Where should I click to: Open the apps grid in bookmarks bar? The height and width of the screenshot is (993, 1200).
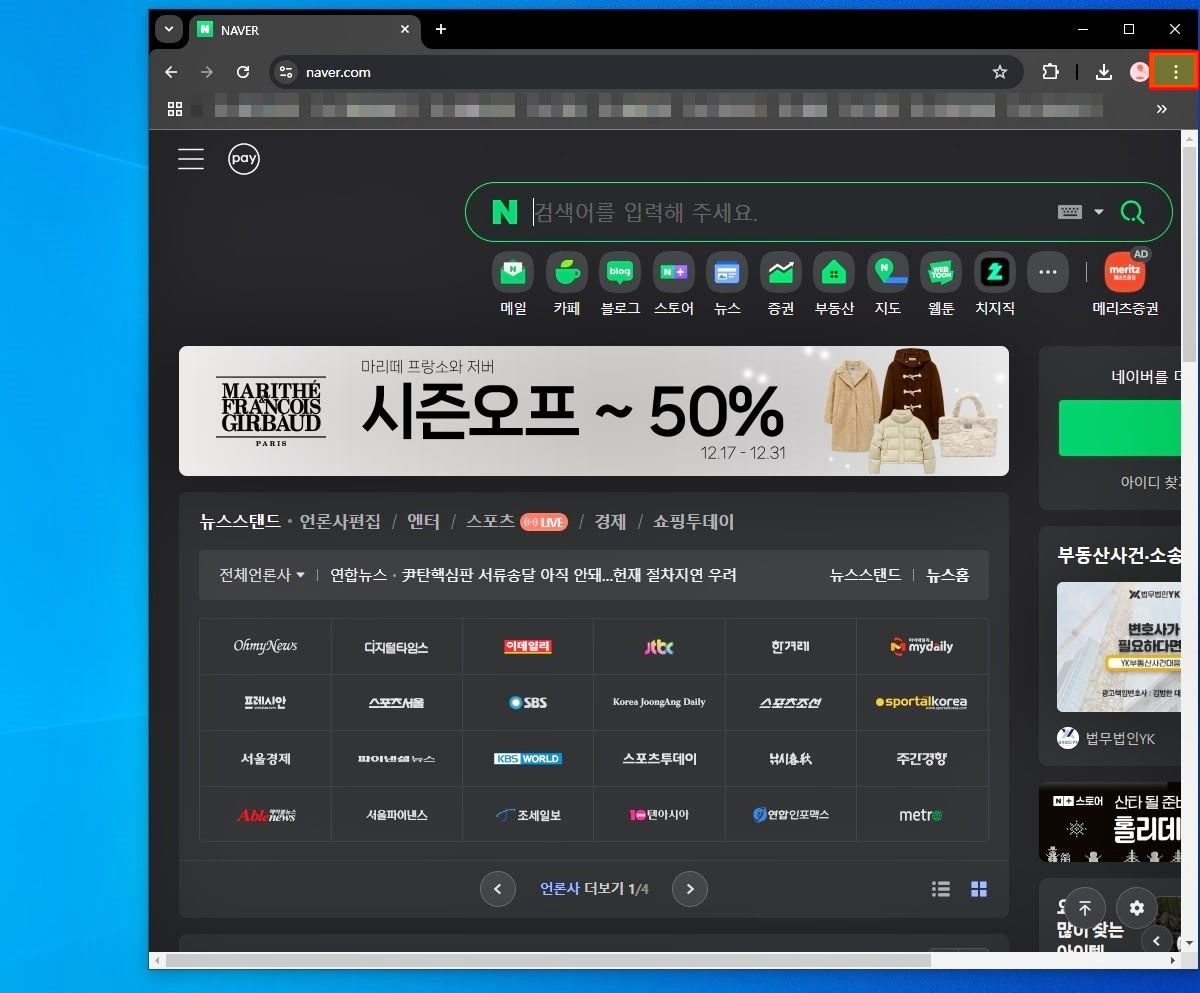pyautogui.click(x=175, y=109)
